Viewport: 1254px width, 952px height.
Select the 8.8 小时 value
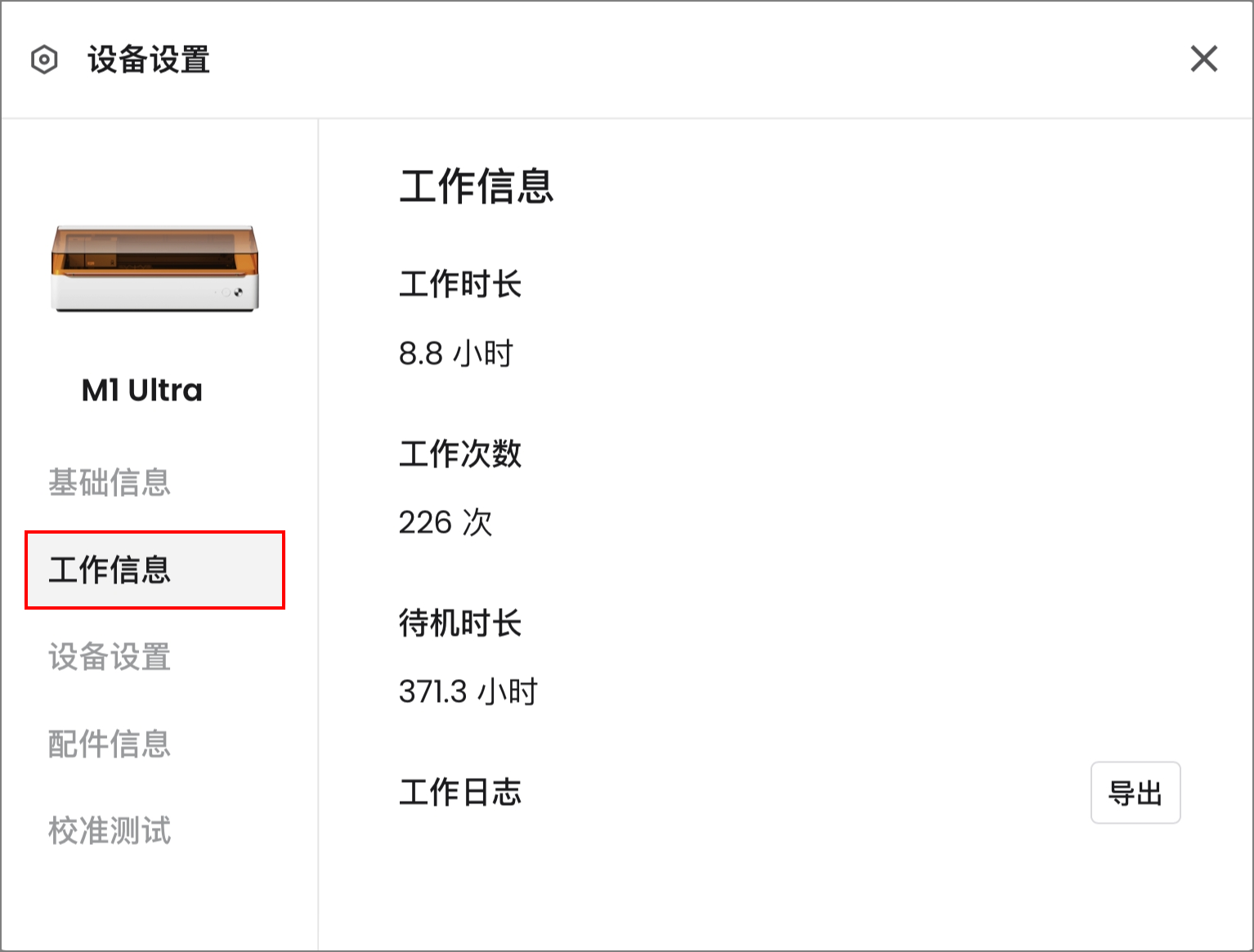(456, 354)
